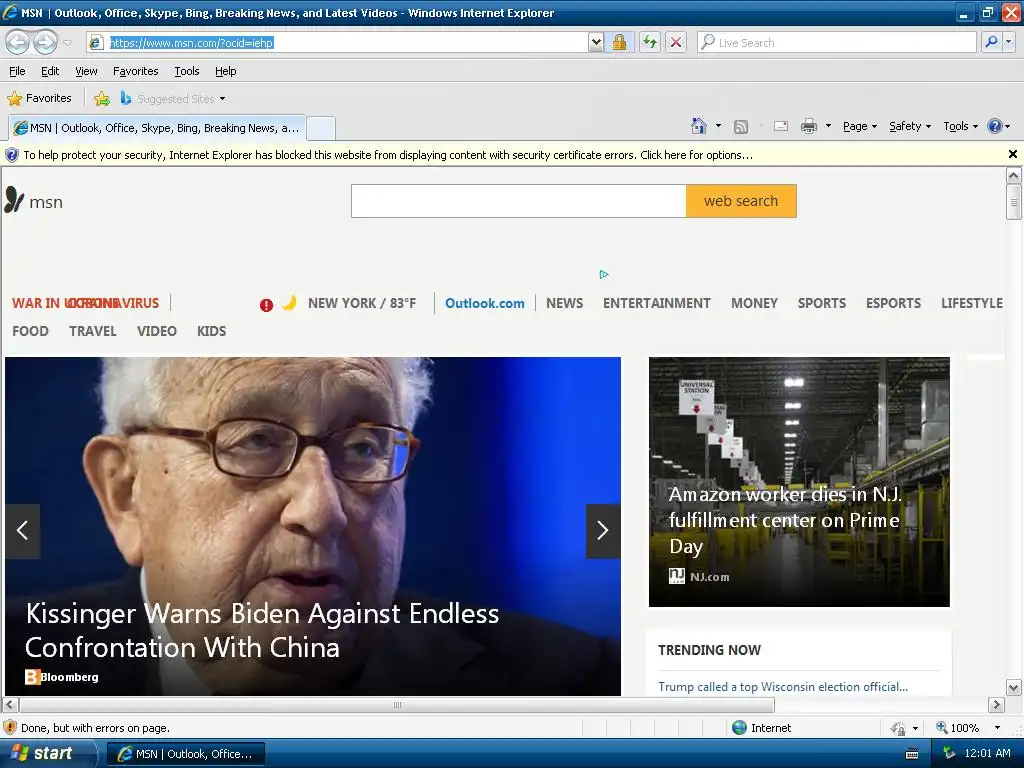This screenshot has width=1024, height=768.
Task: Open the File menu
Action: (x=17, y=71)
